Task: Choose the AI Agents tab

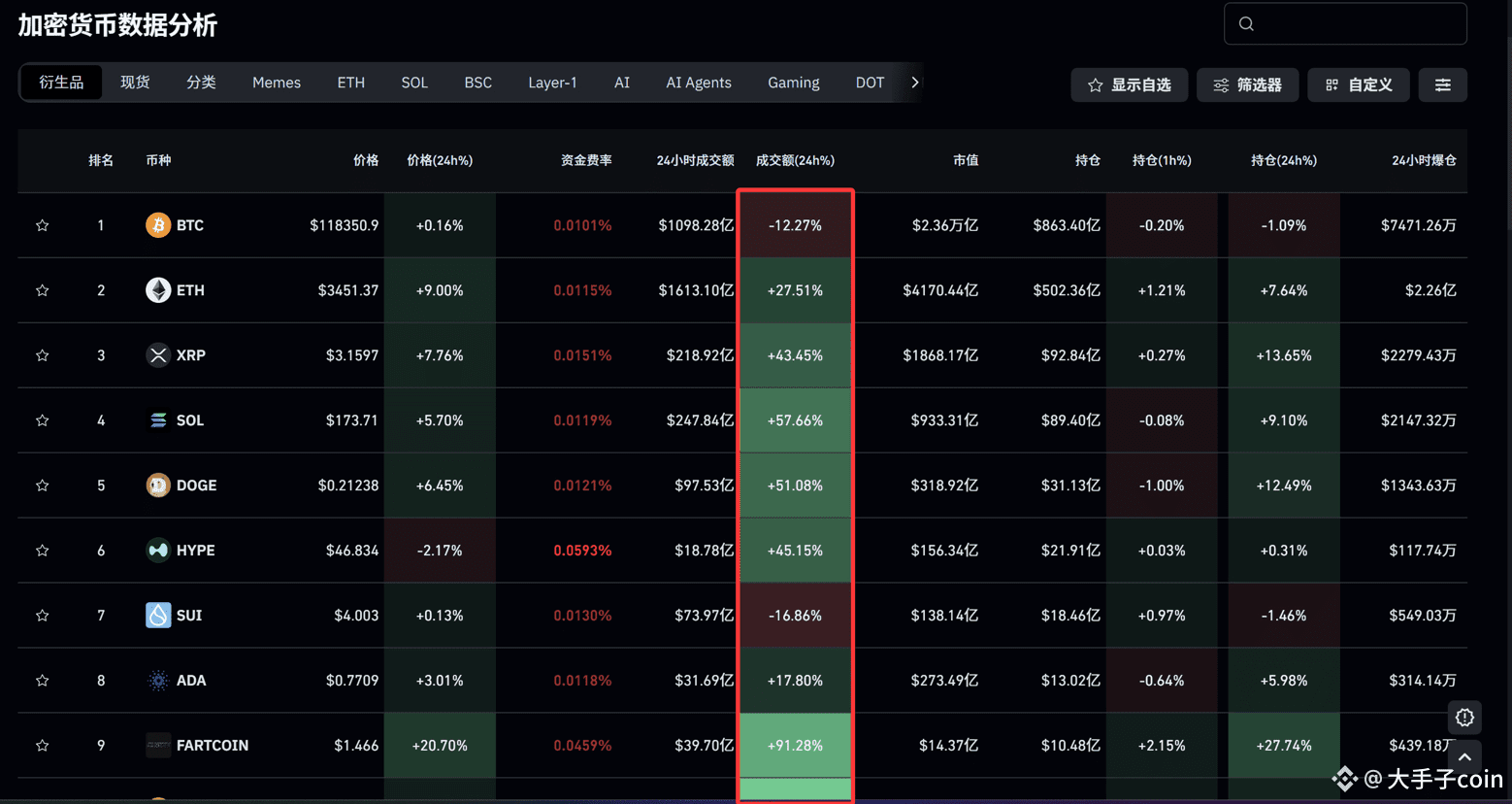Action: tap(699, 83)
